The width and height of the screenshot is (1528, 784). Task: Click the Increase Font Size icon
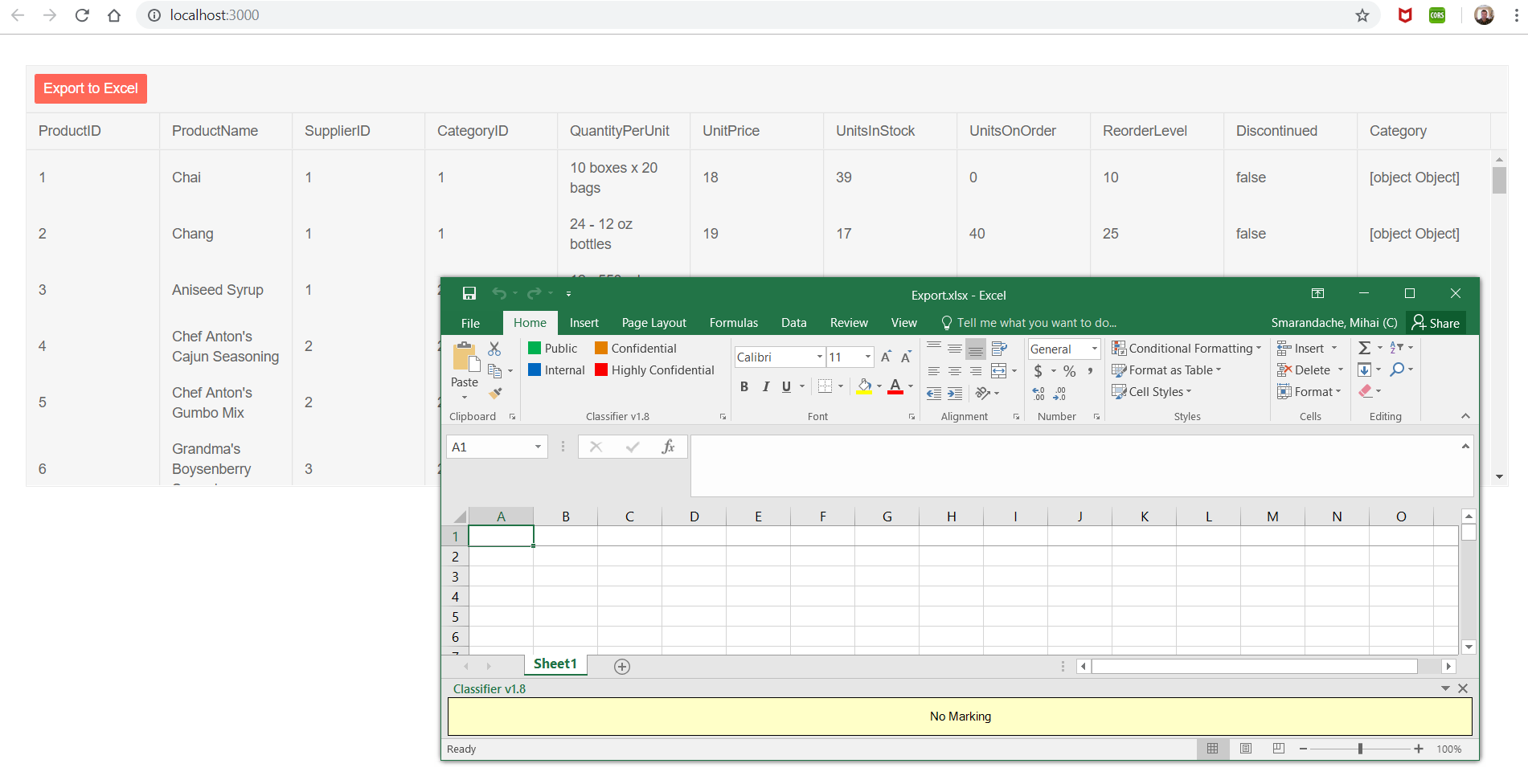[x=886, y=357]
